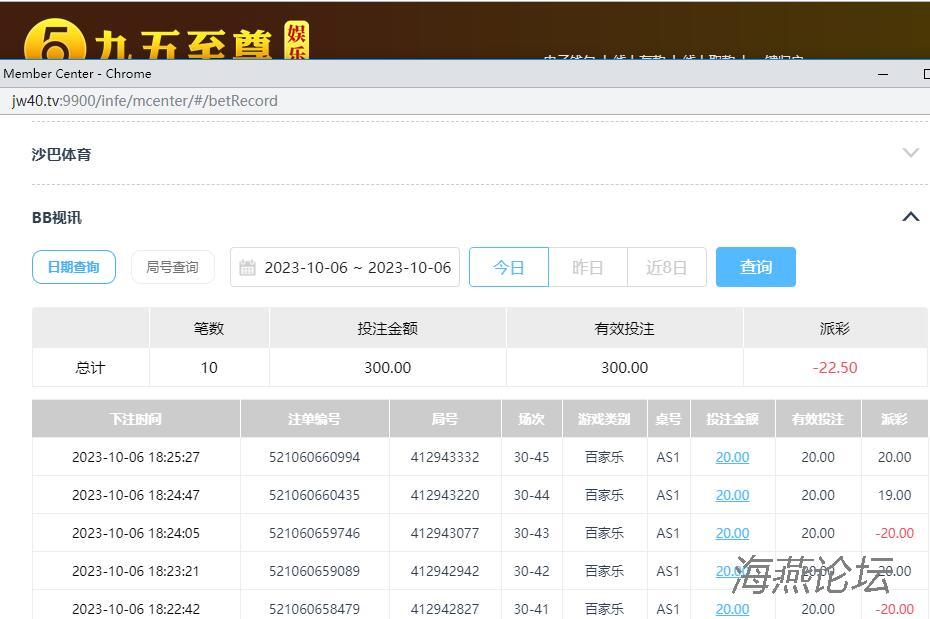Open bet amount link for 18:25:27 record

pyautogui.click(x=732, y=457)
